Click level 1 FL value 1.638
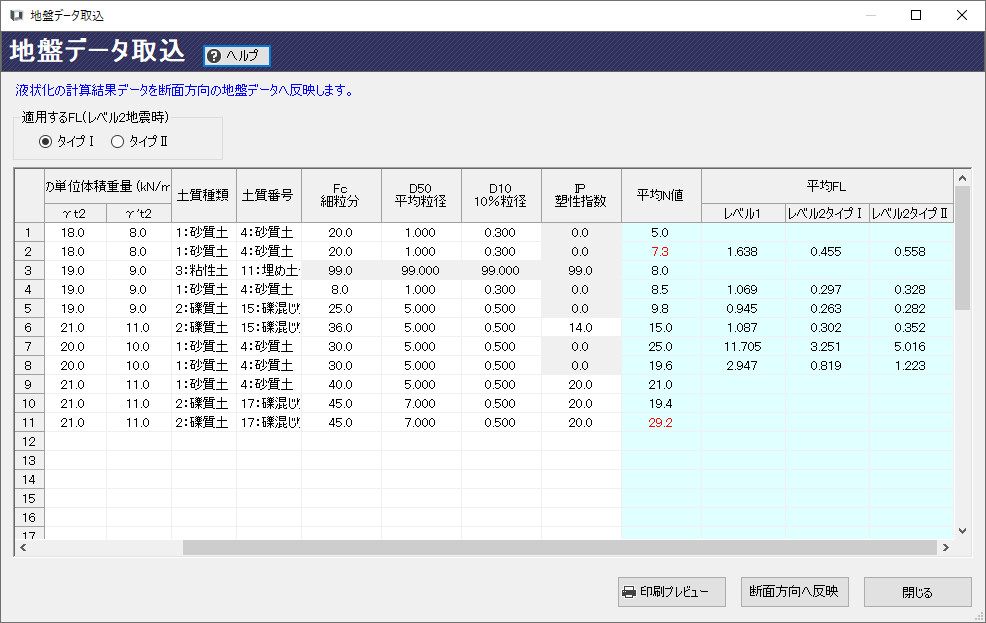 743,251
